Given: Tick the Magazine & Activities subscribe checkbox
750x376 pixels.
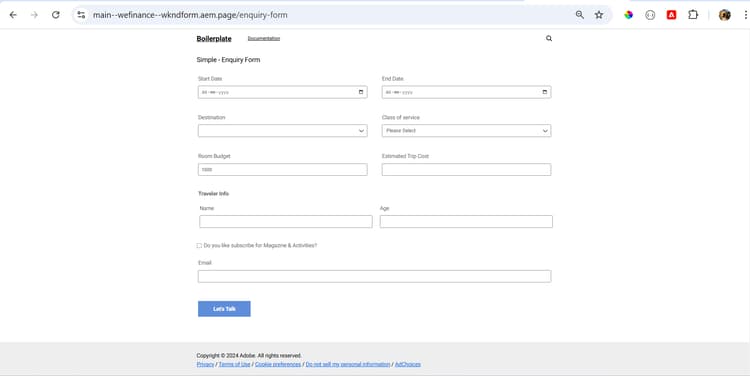Looking at the screenshot, I should [x=199, y=245].
